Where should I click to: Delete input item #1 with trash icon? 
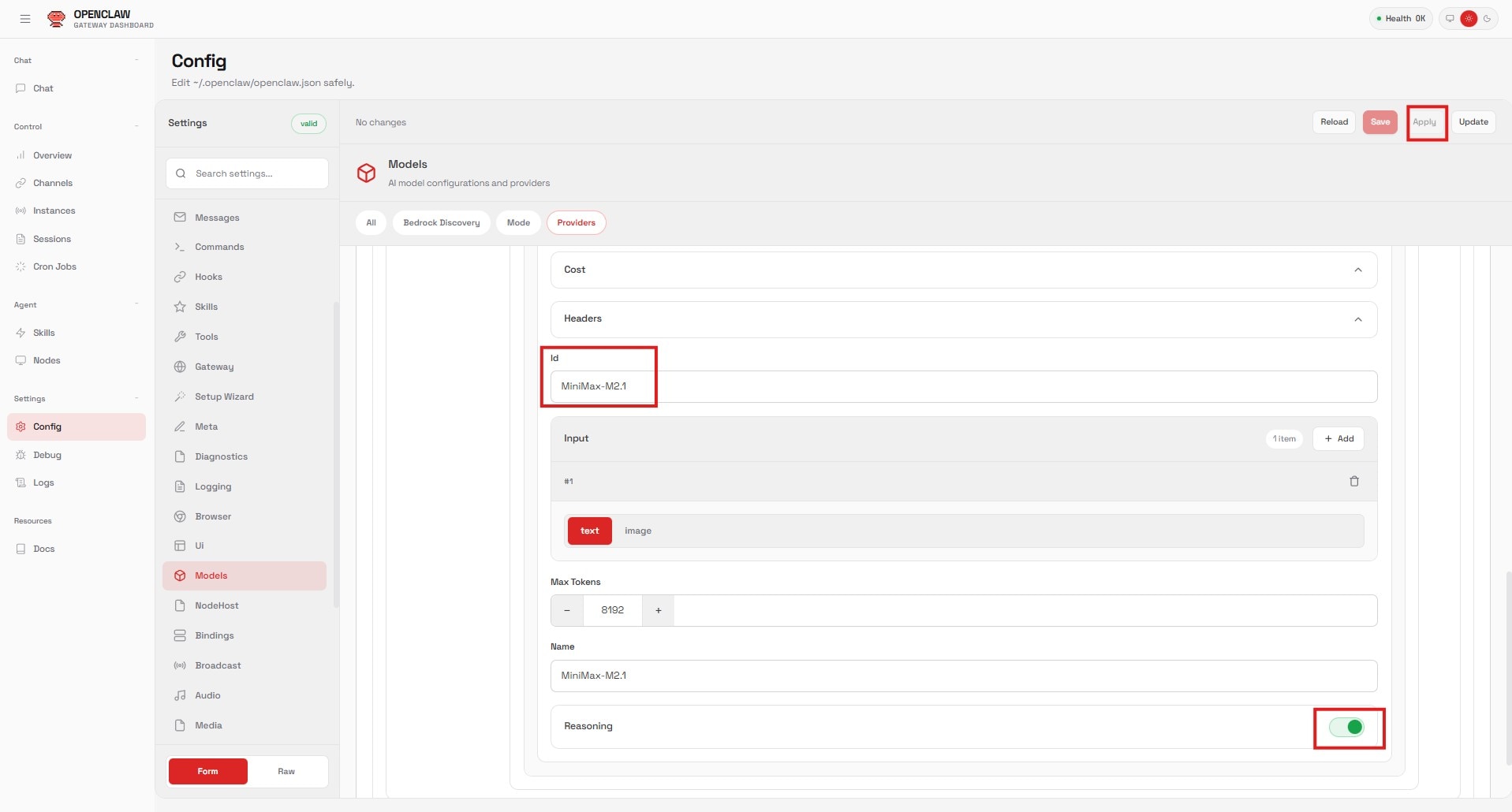pyautogui.click(x=1353, y=481)
